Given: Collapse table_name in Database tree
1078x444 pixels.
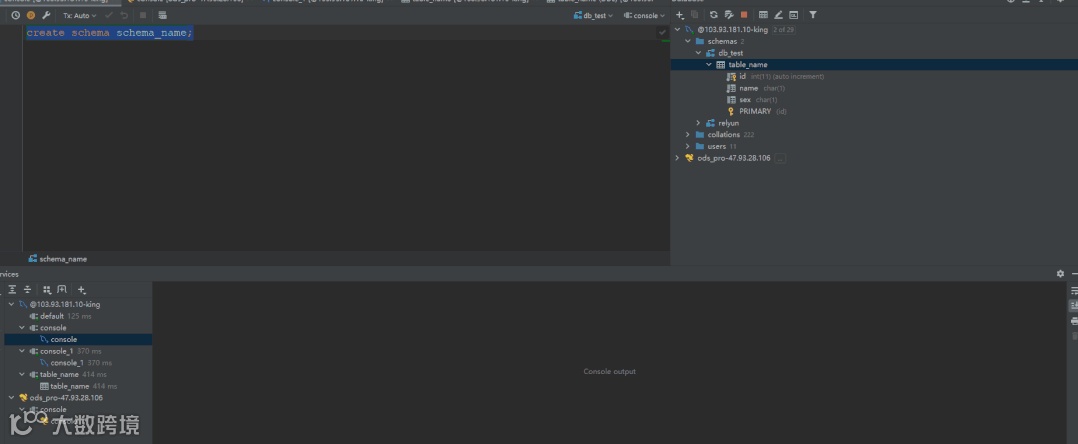Looking at the screenshot, I should click(x=709, y=65).
